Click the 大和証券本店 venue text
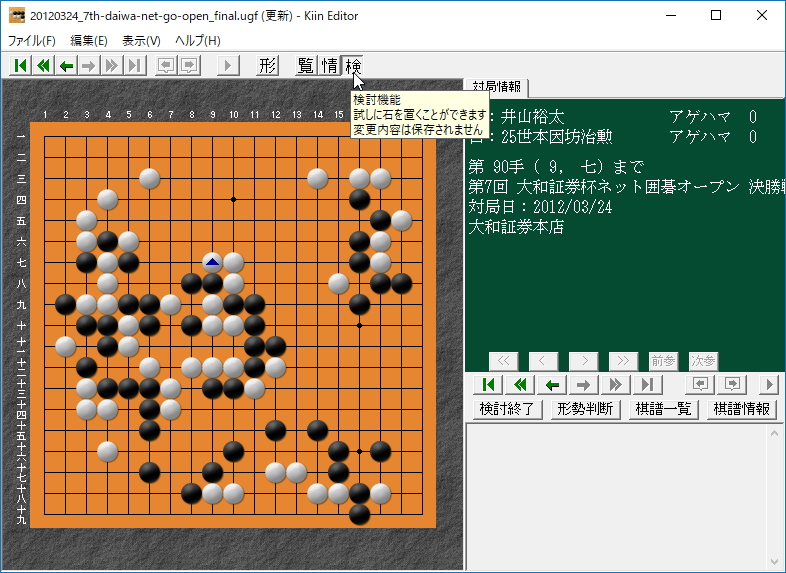 516,227
